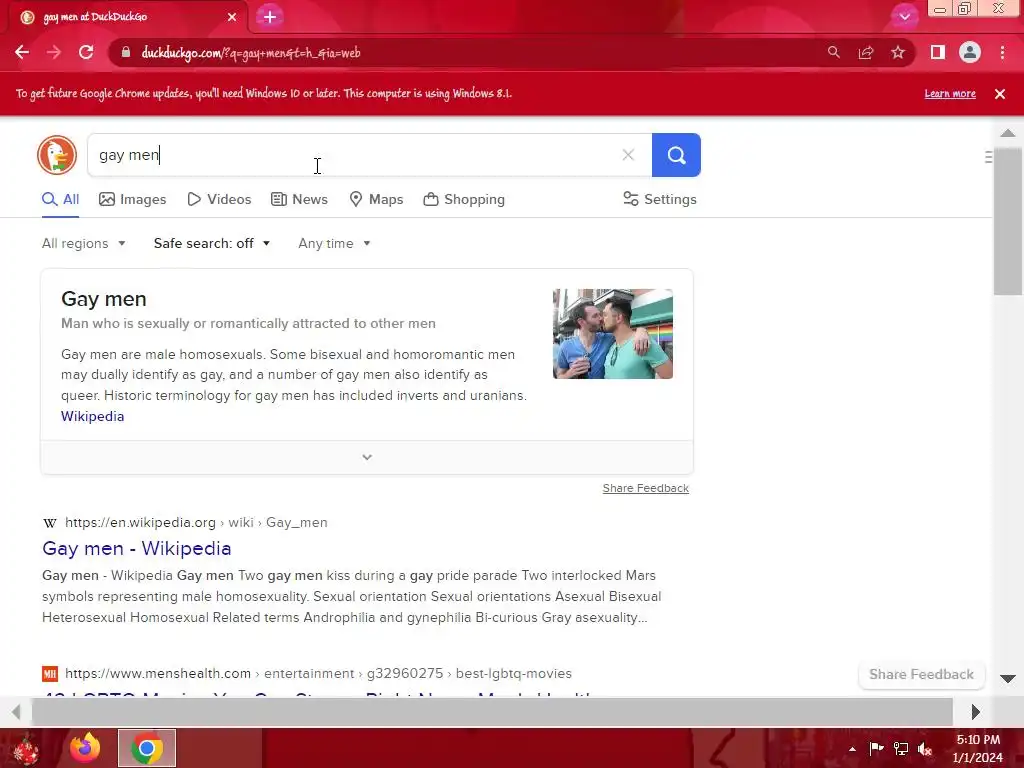Screen dimensions: 1024x768
Task: Click the horizontal scroll right arrow
Action: tap(976, 711)
